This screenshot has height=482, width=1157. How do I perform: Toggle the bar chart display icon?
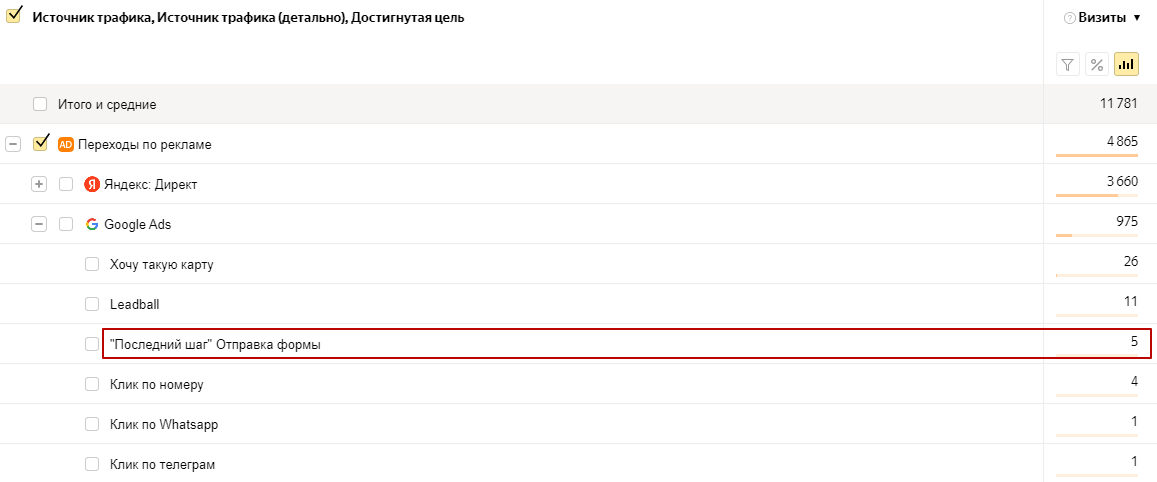1126,64
